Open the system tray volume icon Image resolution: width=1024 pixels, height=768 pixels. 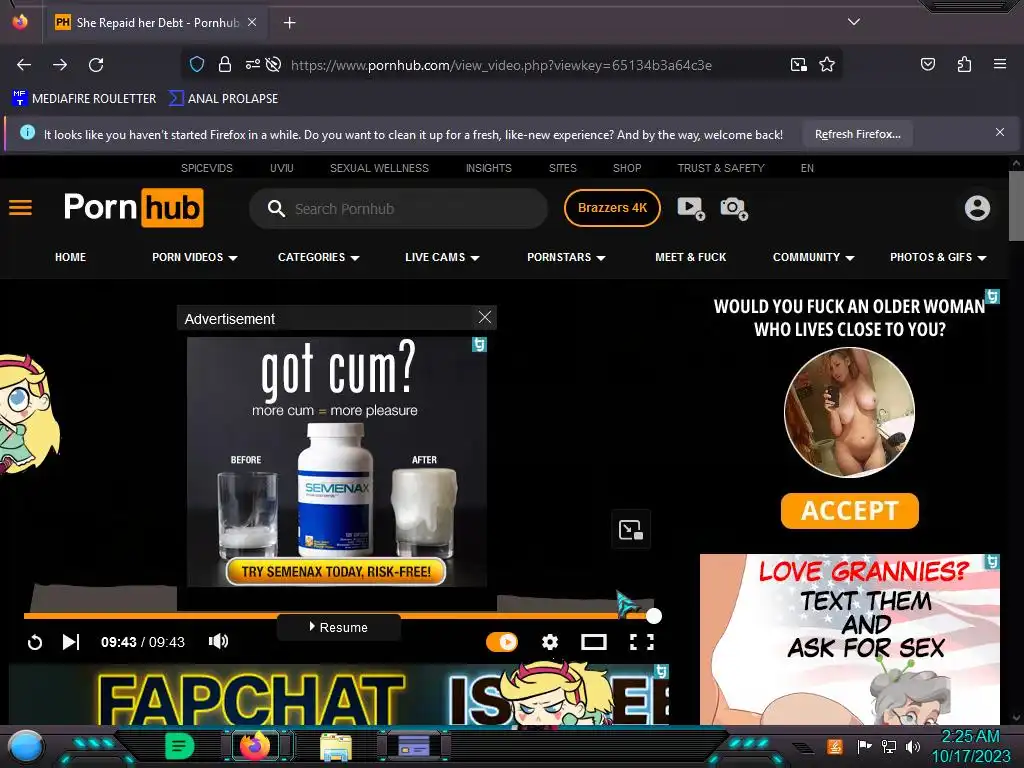913,746
